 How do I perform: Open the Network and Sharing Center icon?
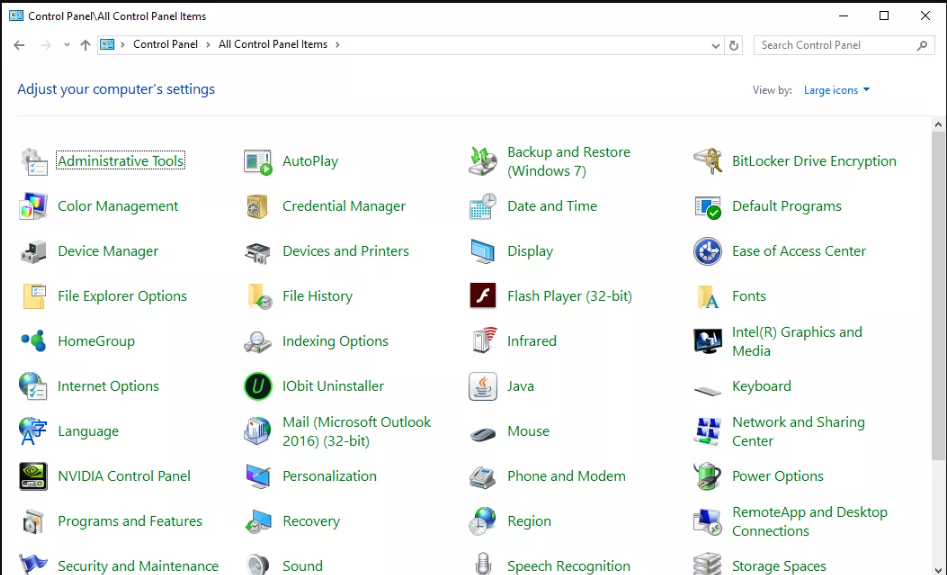point(707,431)
